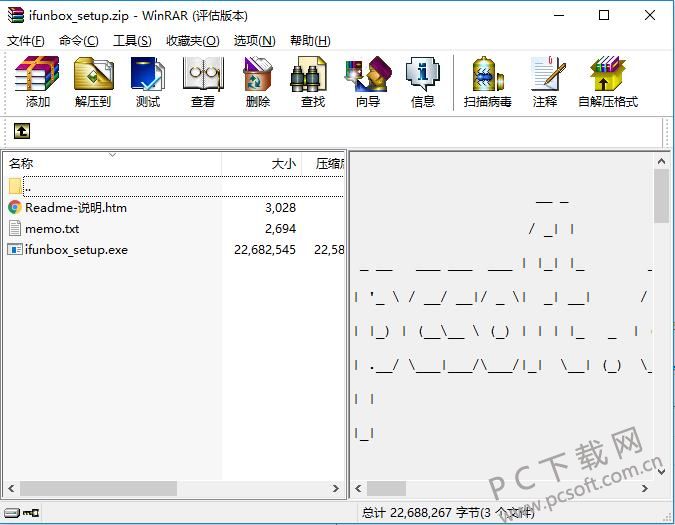Click size value 2,694
Screen dimensions: 675x525
280,229
